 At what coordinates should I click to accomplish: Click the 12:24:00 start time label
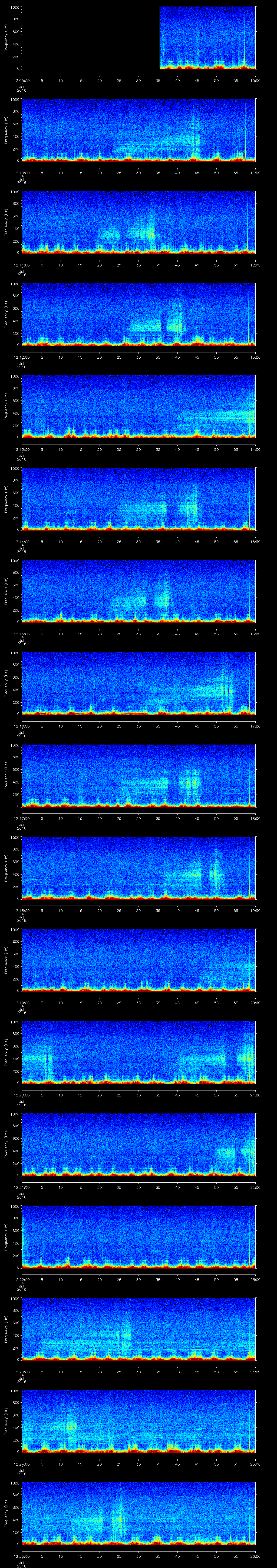(x=22, y=1464)
